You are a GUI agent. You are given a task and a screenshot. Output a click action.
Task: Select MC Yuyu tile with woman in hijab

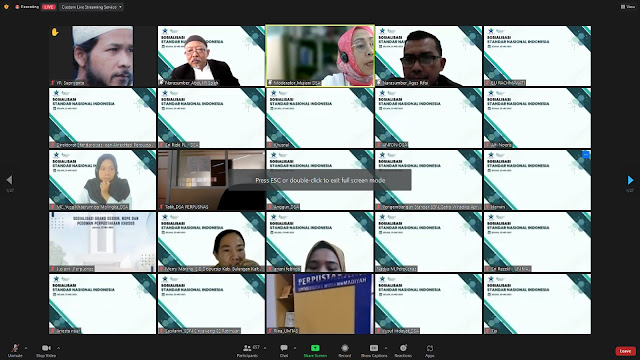[102, 180]
